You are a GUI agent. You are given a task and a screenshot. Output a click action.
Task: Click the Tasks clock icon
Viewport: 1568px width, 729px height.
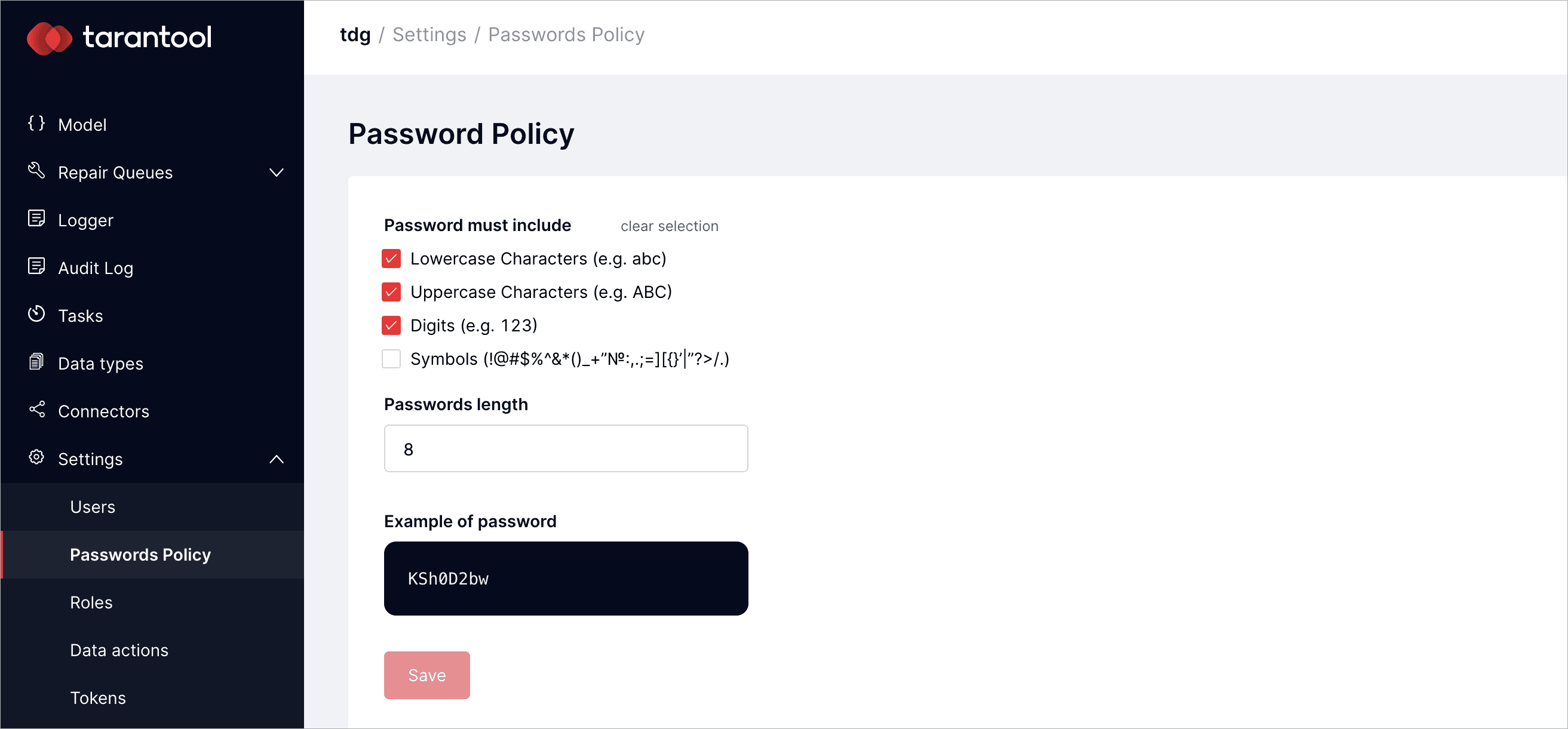[36, 314]
